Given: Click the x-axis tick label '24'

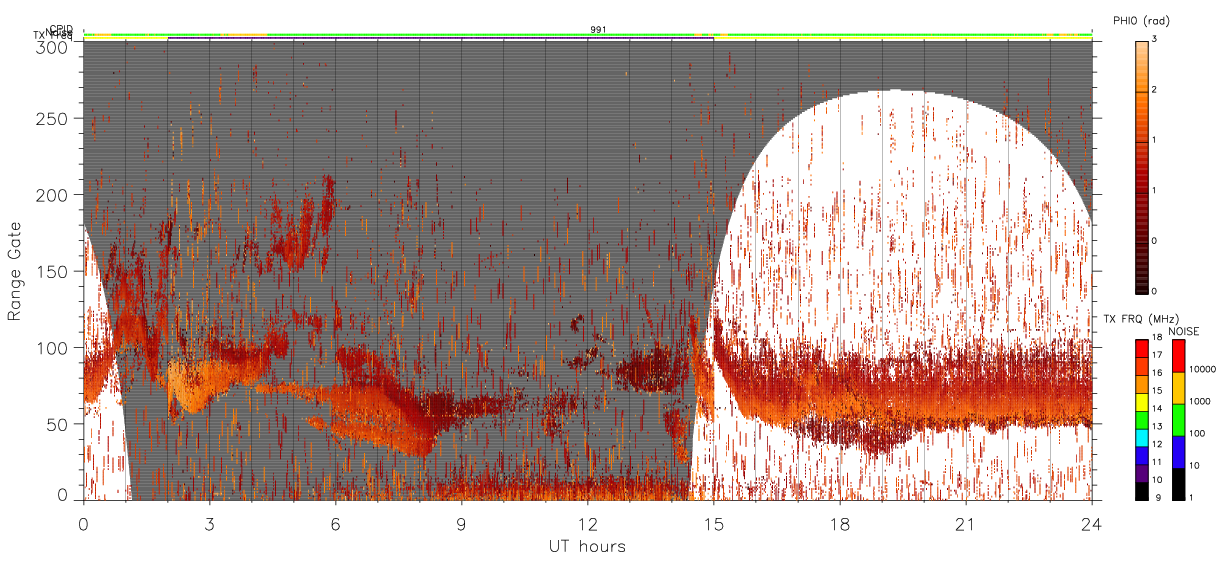Looking at the screenshot, I should [1092, 523].
